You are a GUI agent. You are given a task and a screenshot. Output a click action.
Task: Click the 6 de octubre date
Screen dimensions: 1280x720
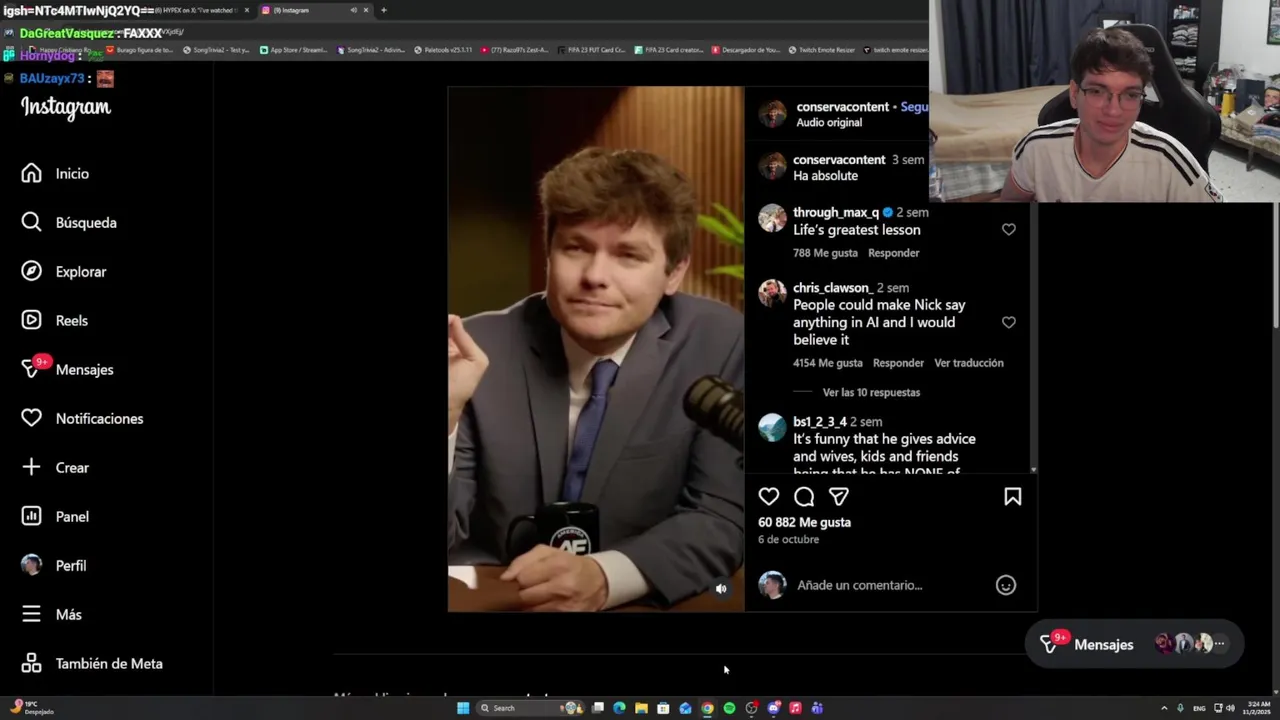pyautogui.click(x=788, y=540)
